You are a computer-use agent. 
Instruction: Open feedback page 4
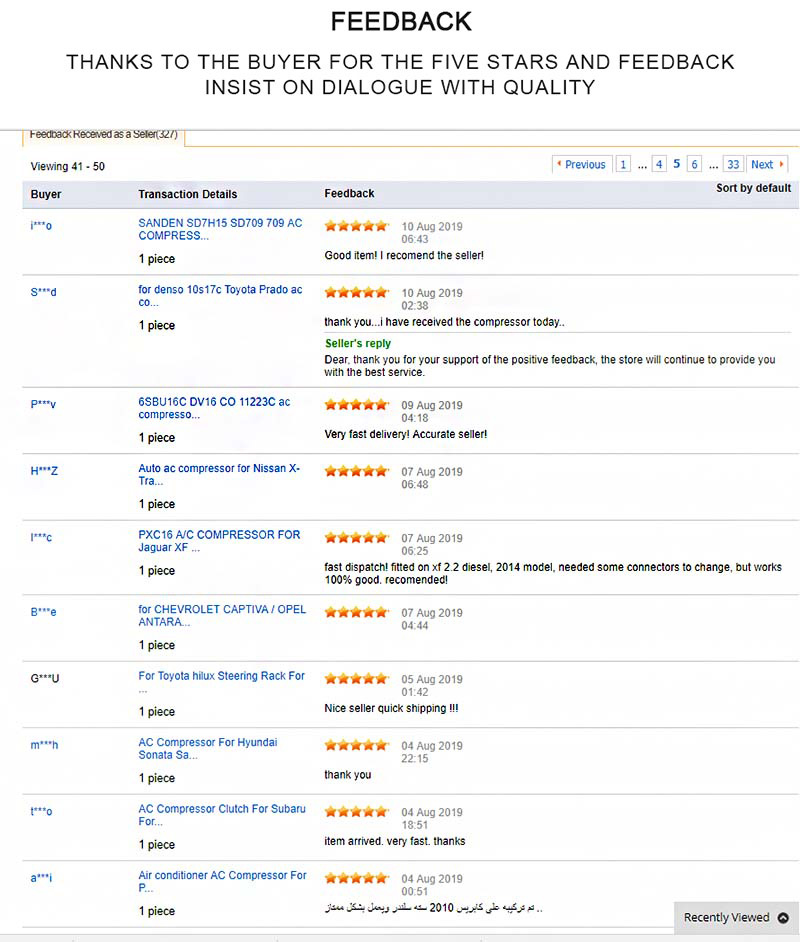coord(659,165)
